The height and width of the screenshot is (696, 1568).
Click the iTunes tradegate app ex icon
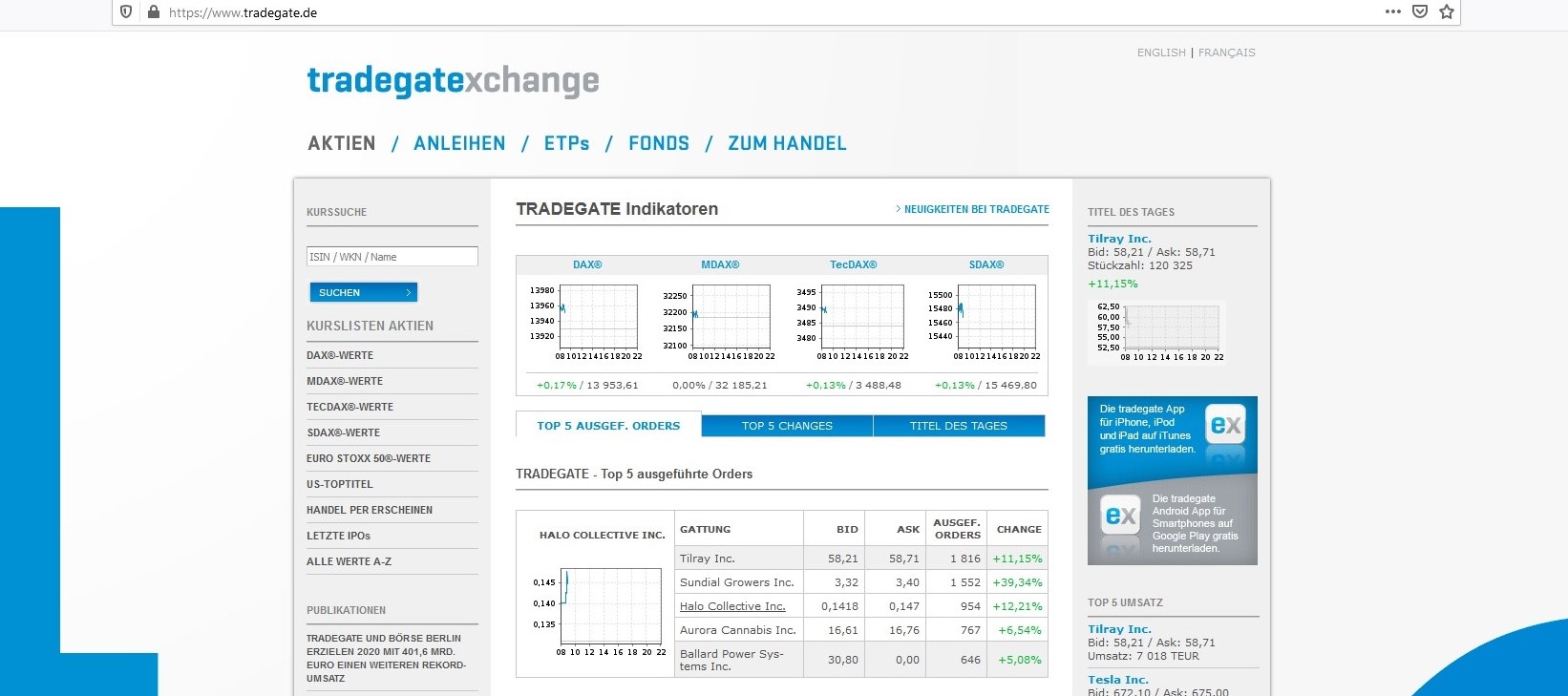1225,425
